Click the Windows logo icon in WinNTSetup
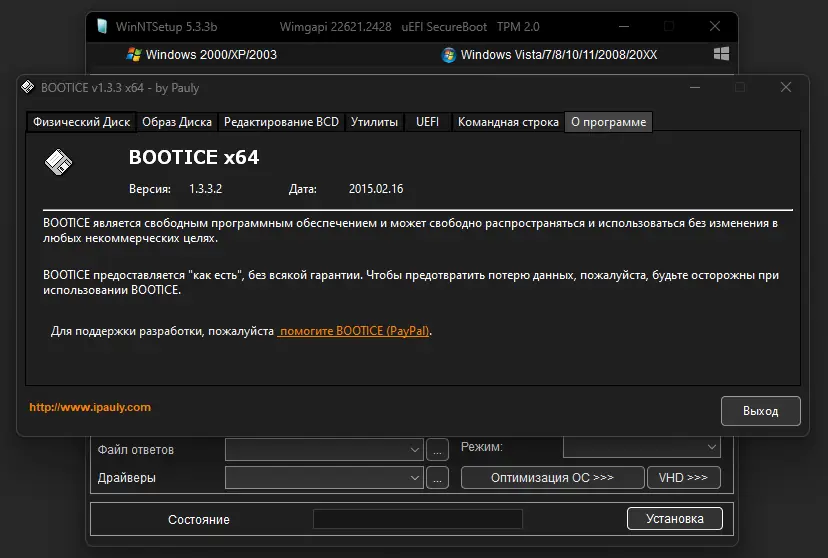This screenshot has height=558, width=828. (721, 54)
